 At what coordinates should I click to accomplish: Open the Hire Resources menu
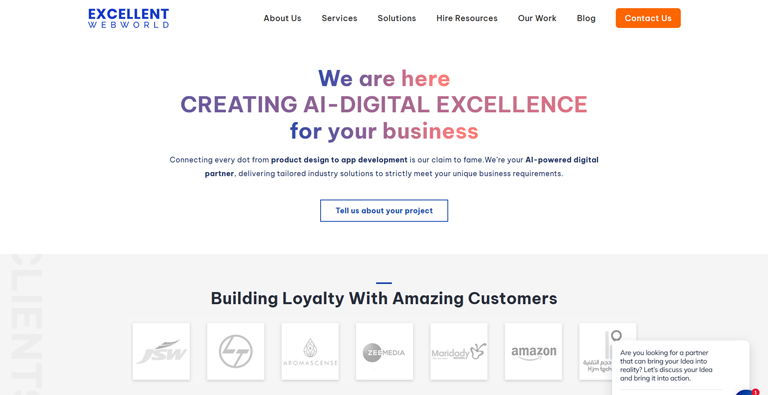(x=467, y=18)
